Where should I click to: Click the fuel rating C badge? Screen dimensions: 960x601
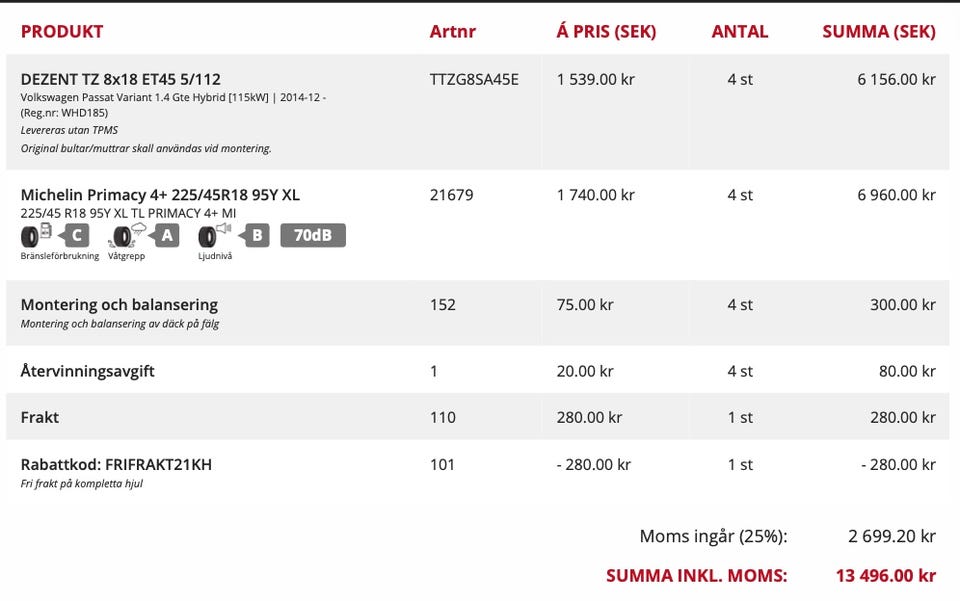click(x=74, y=236)
